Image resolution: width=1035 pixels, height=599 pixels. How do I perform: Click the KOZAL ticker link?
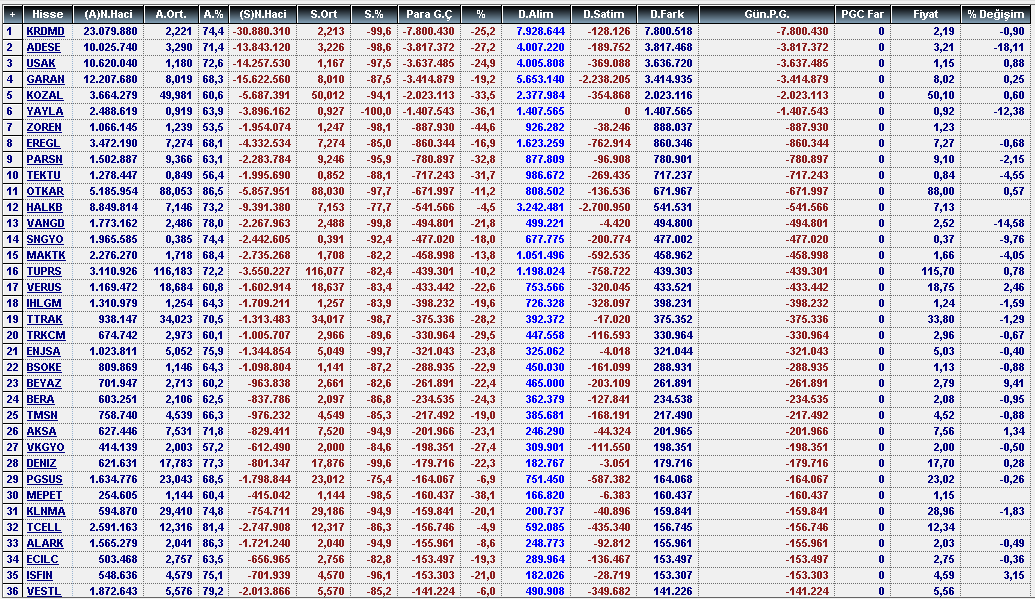(44, 95)
